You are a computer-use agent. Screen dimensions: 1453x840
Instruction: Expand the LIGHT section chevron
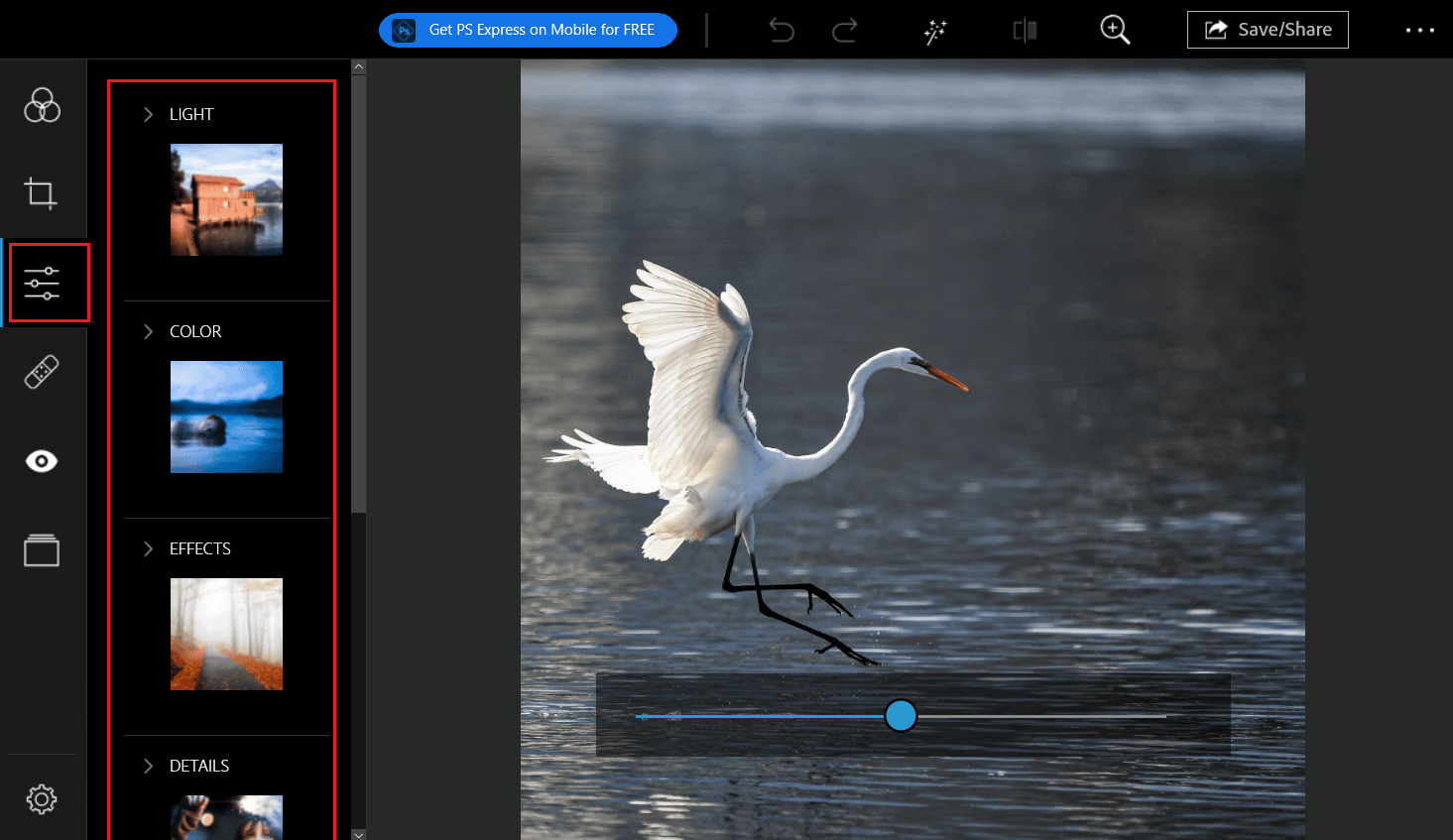[148, 114]
